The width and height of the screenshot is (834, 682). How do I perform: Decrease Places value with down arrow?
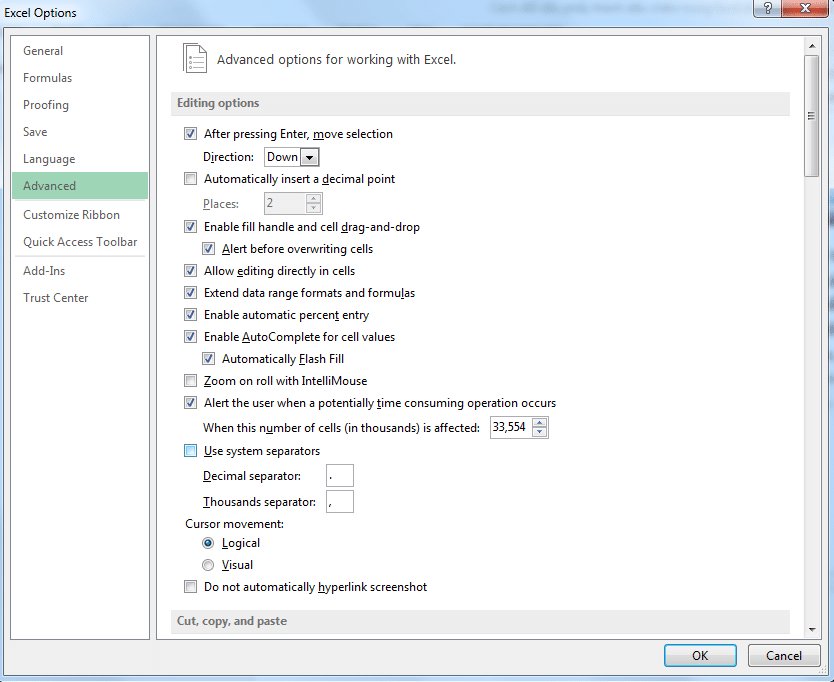pos(314,208)
